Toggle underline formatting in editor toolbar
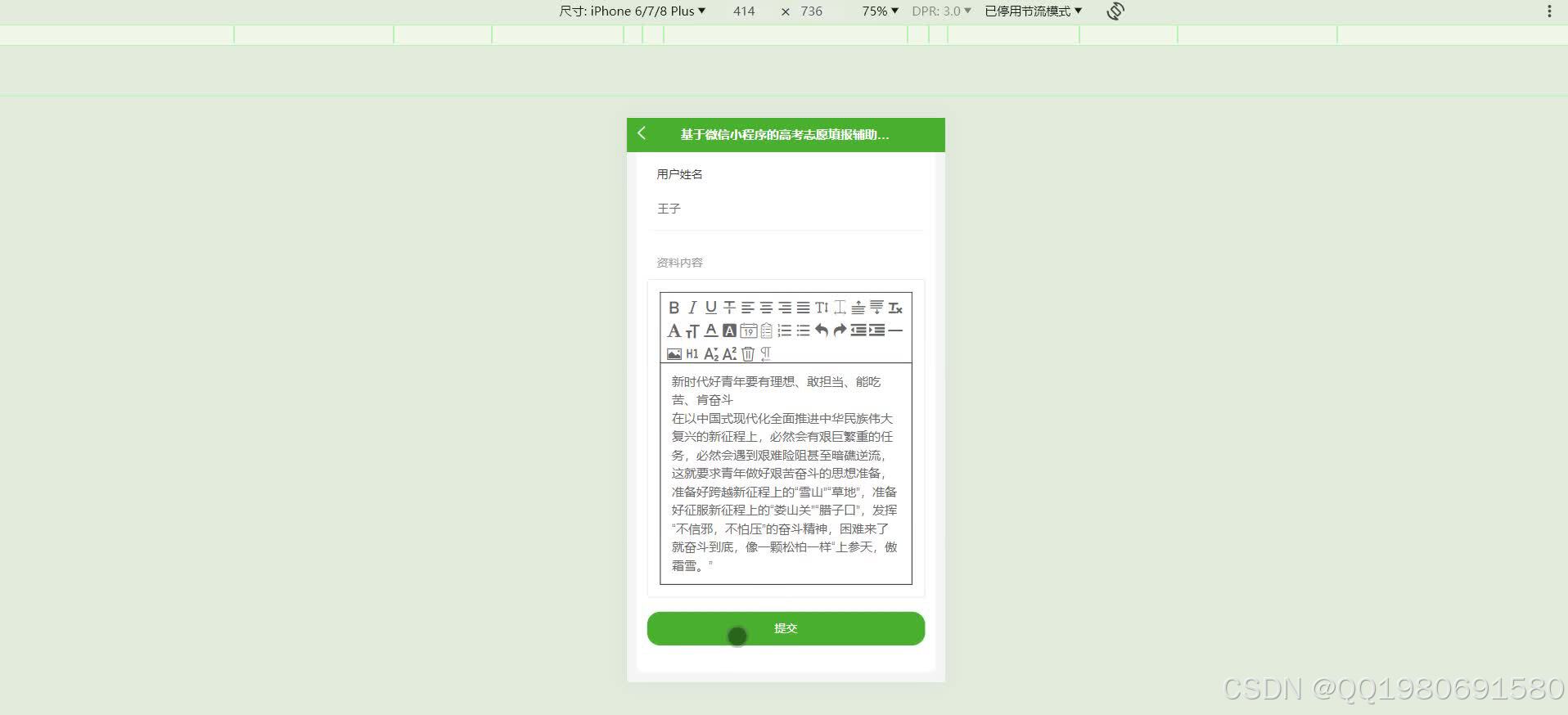This screenshot has width=1568, height=715. pos(710,308)
